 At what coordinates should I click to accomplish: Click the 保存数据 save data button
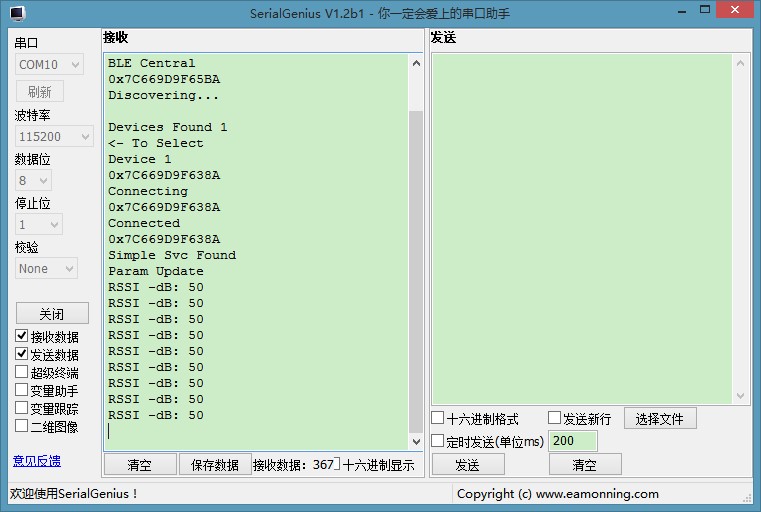(x=215, y=465)
